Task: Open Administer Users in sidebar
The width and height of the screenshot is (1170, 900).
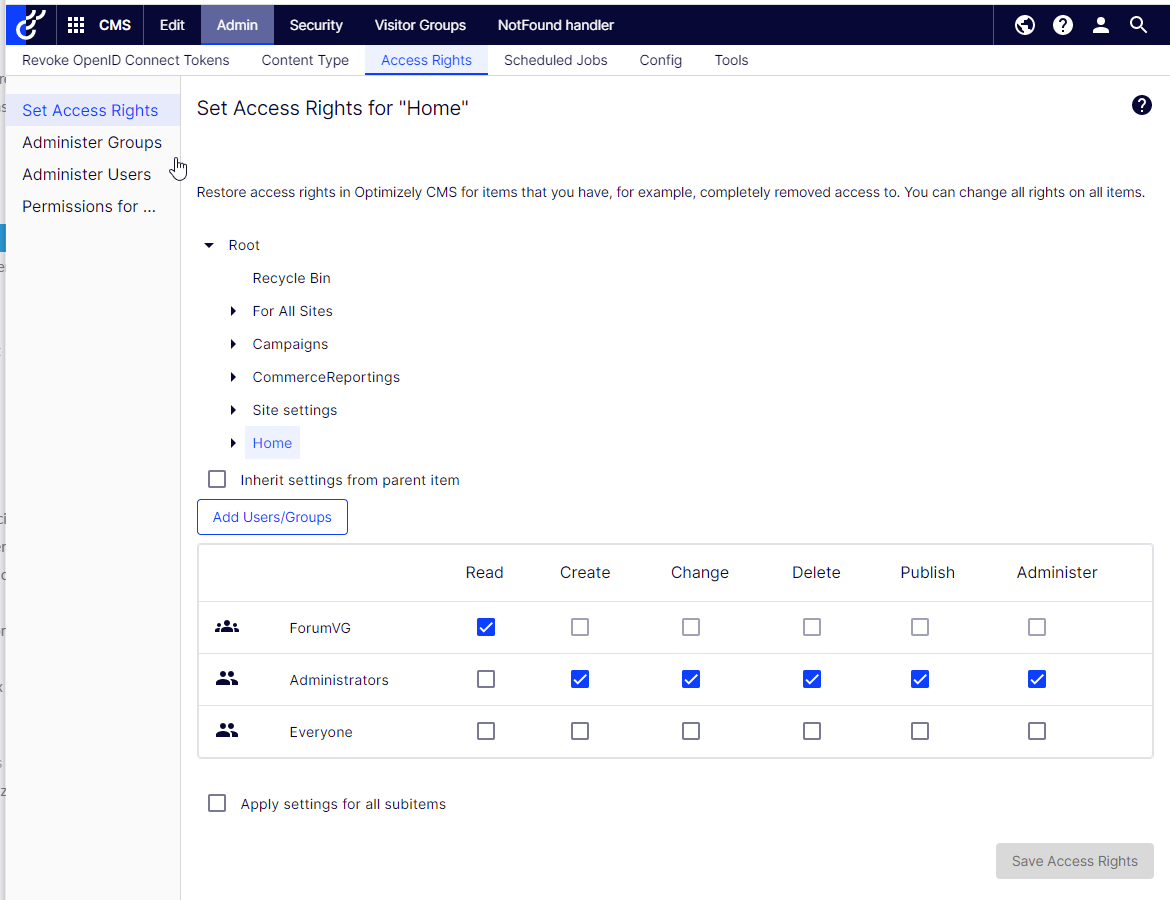Action: pos(87,174)
